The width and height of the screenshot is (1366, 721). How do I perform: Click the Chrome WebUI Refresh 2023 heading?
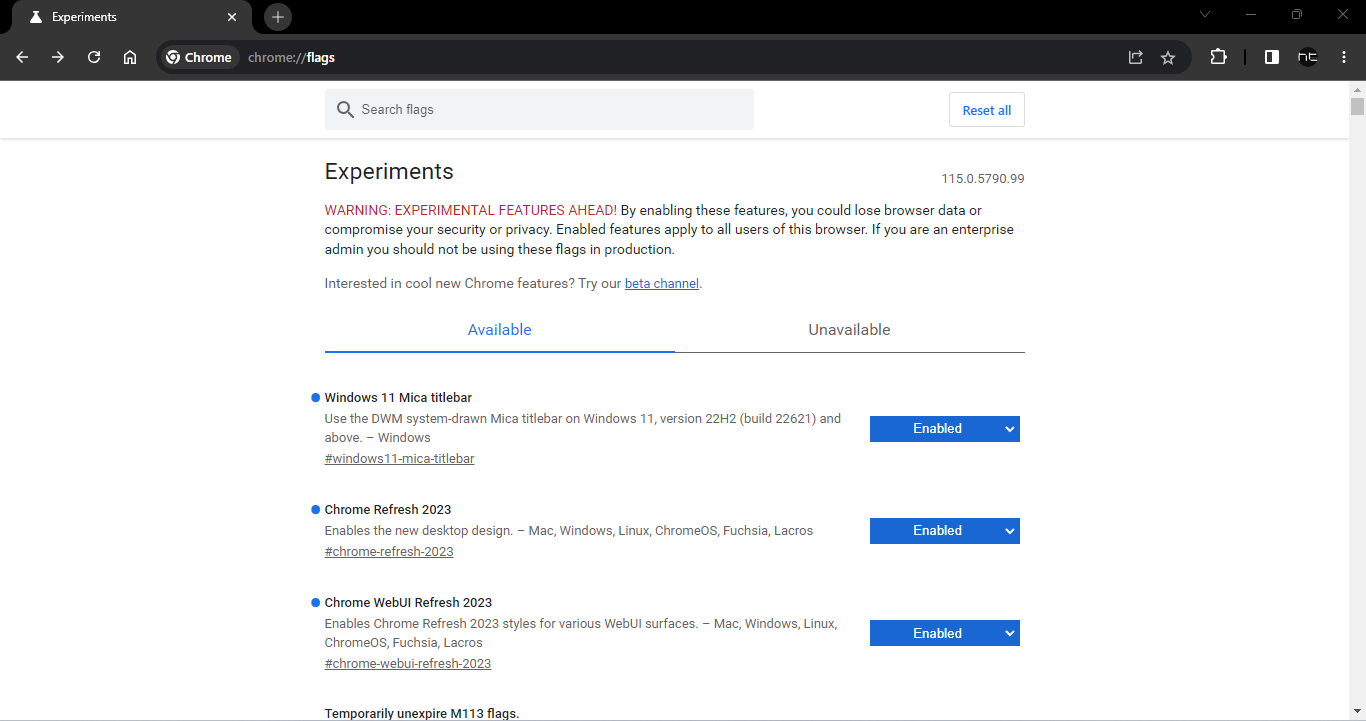[408, 603]
